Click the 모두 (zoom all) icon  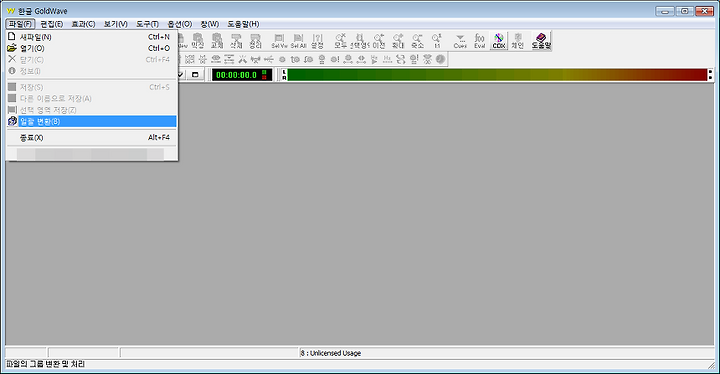(x=340, y=41)
